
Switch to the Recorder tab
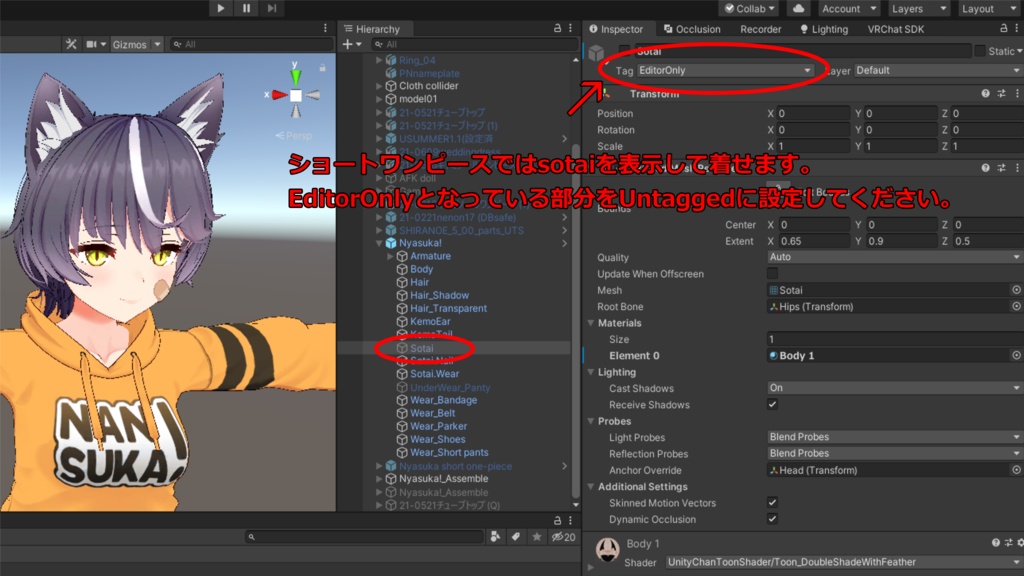760,29
